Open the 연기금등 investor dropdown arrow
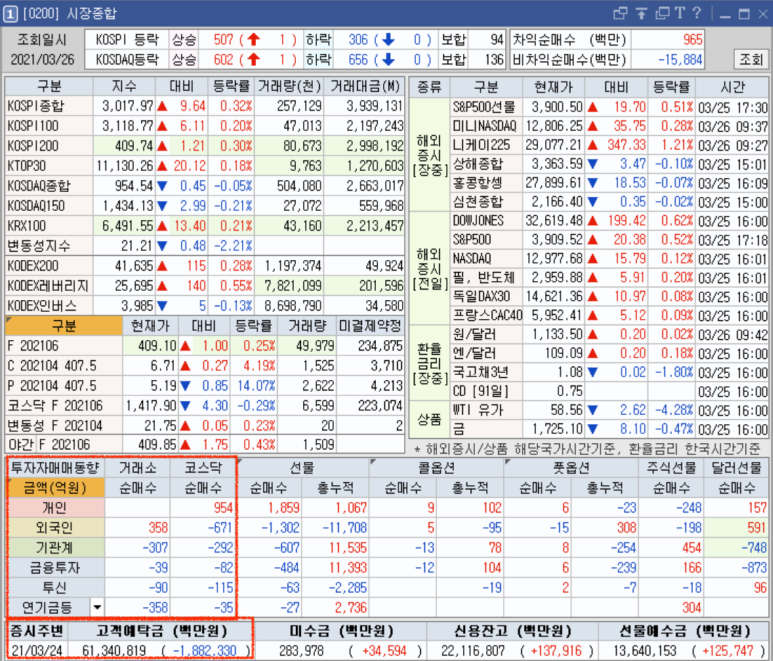 point(97,607)
